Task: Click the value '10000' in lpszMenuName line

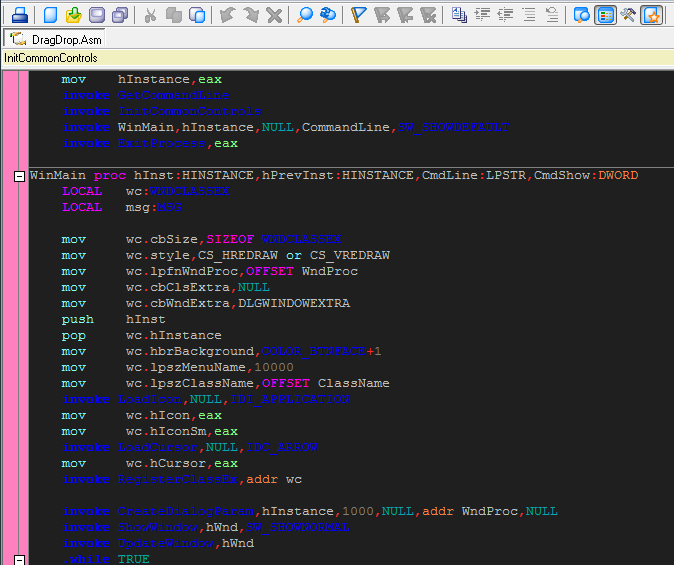Action: 274,368
